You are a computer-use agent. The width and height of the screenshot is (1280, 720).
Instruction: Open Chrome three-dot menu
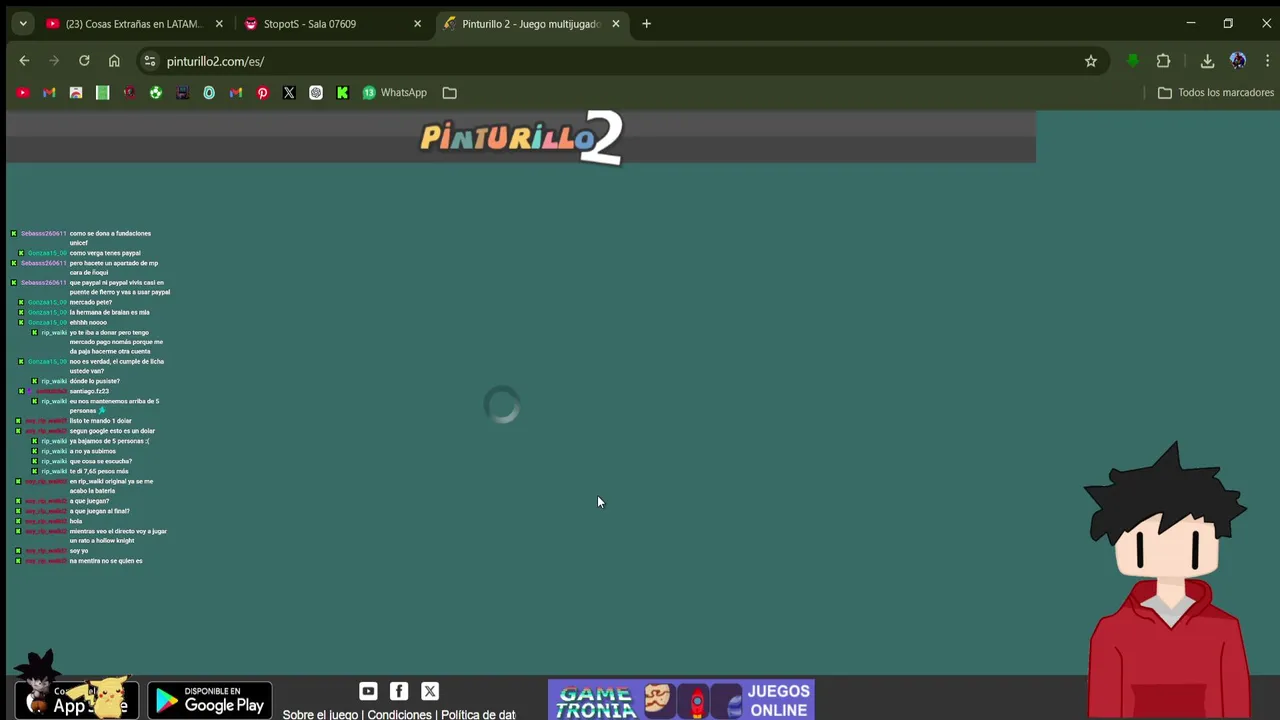[x=1267, y=61]
